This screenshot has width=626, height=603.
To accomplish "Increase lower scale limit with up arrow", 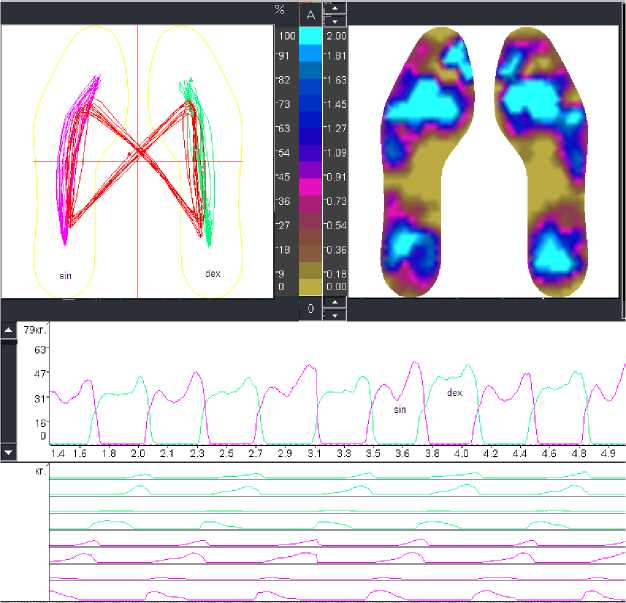I will (335, 303).
